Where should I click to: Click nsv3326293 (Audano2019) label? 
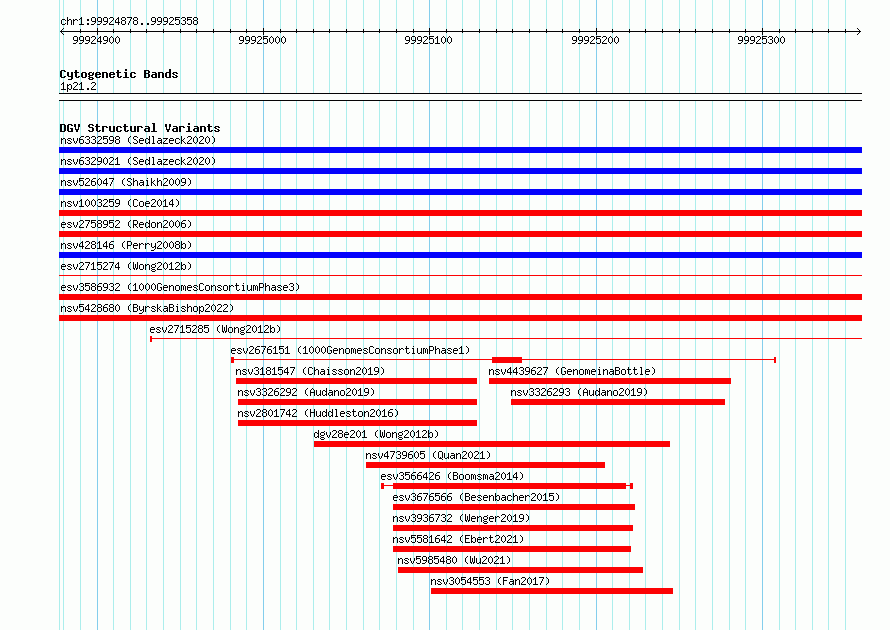point(579,392)
